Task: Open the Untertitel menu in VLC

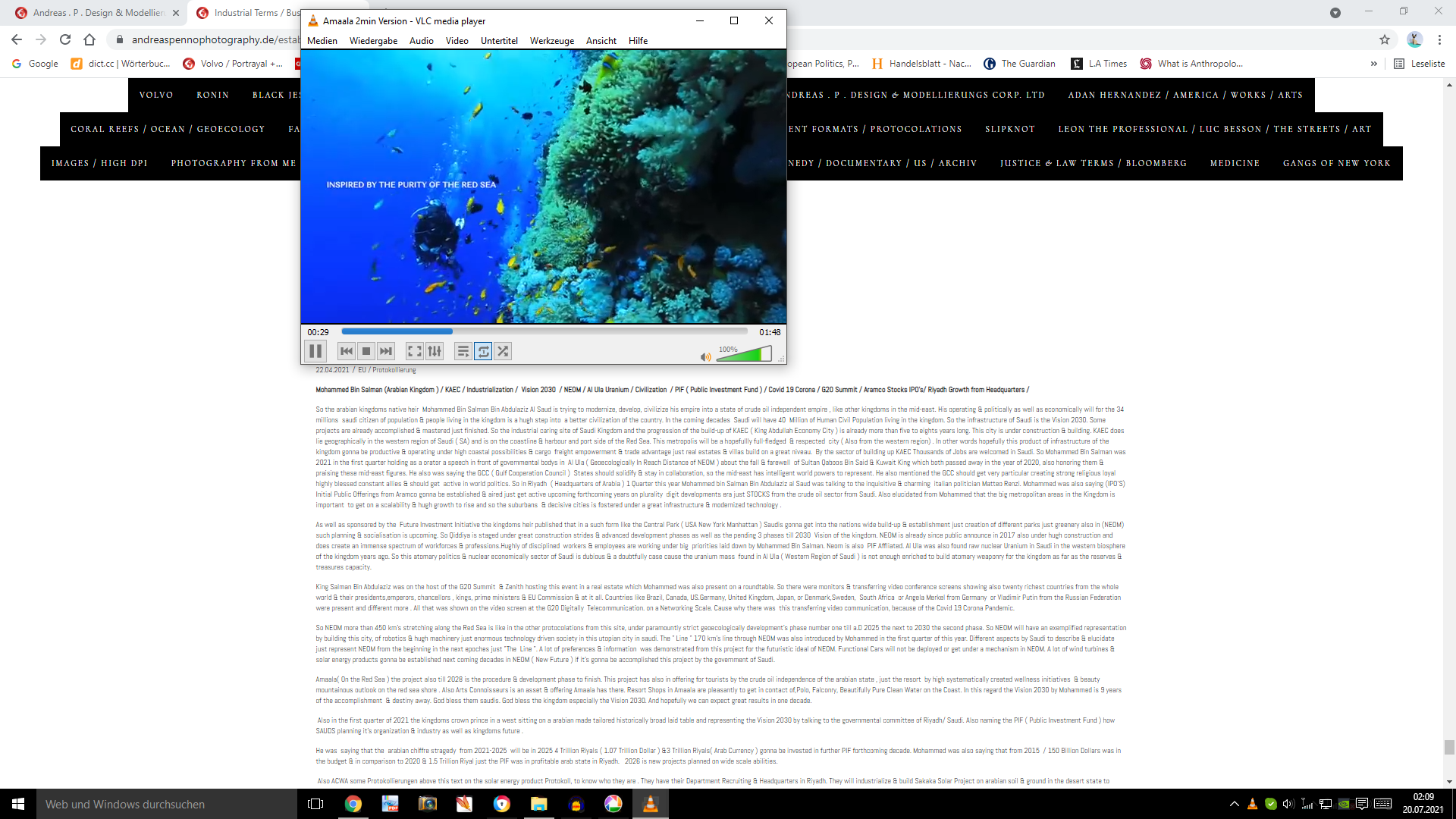Action: (x=499, y=41)
